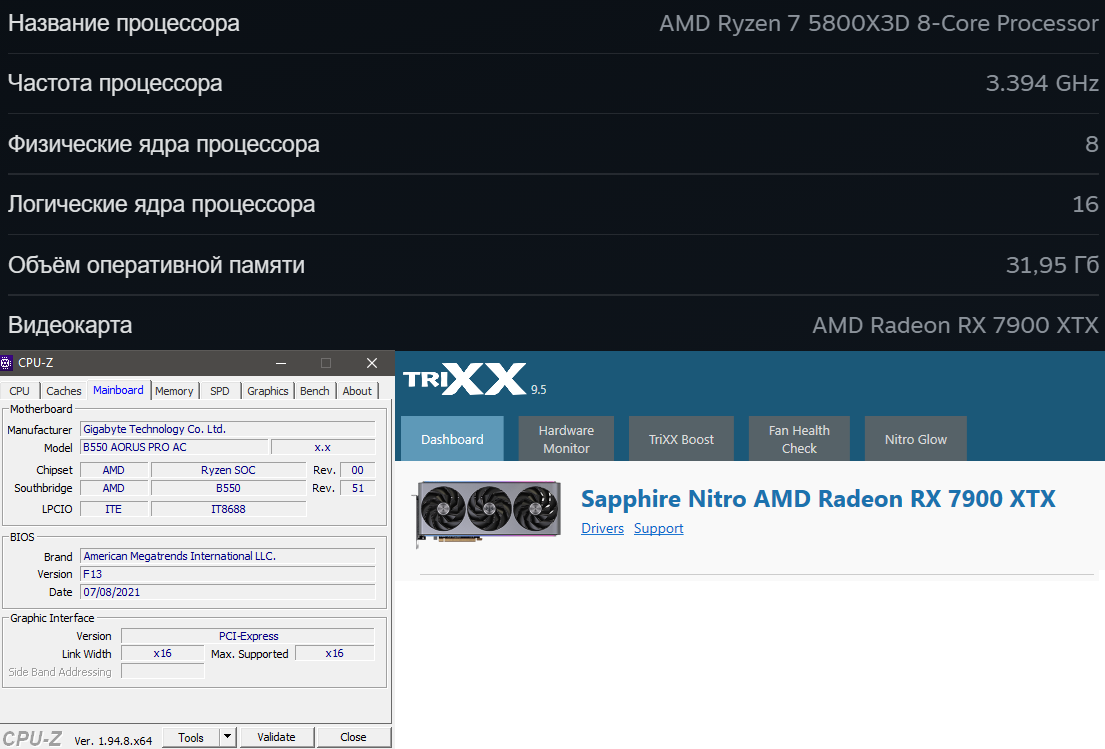Select the Dashboard tab in TRIXX

coord(452,439)
